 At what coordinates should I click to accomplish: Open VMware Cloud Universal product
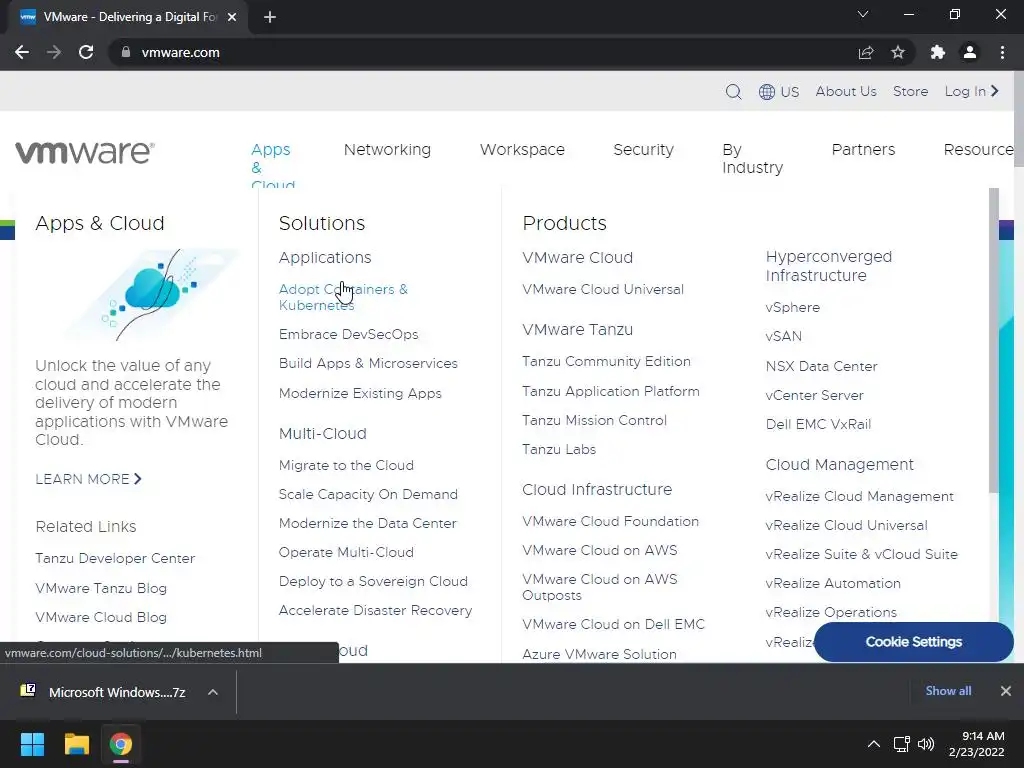tap(603, 289)
